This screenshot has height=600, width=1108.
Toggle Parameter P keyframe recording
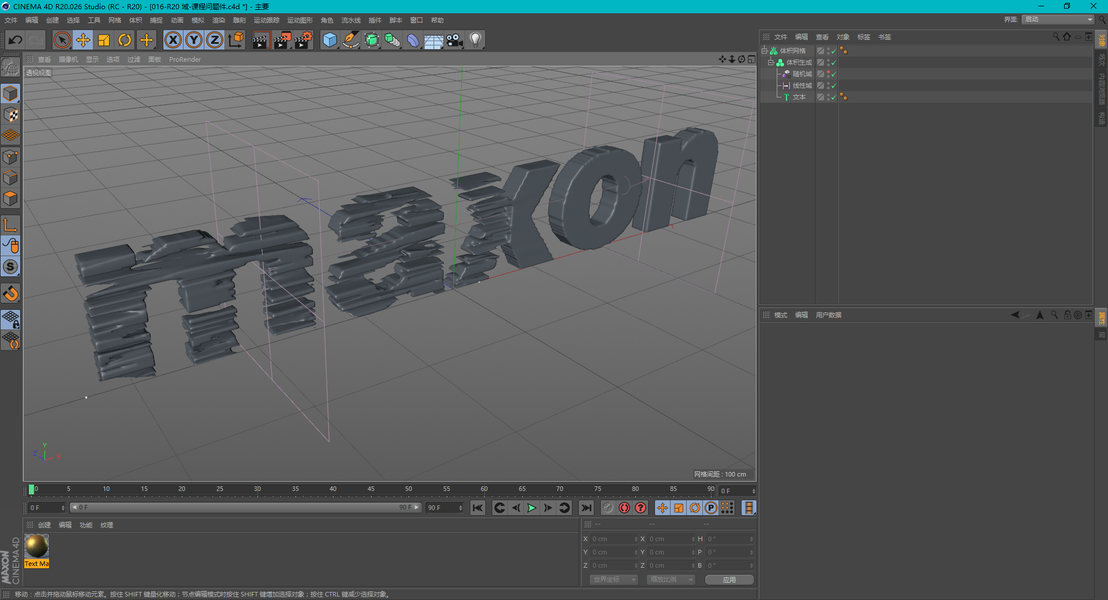(711, 507)
